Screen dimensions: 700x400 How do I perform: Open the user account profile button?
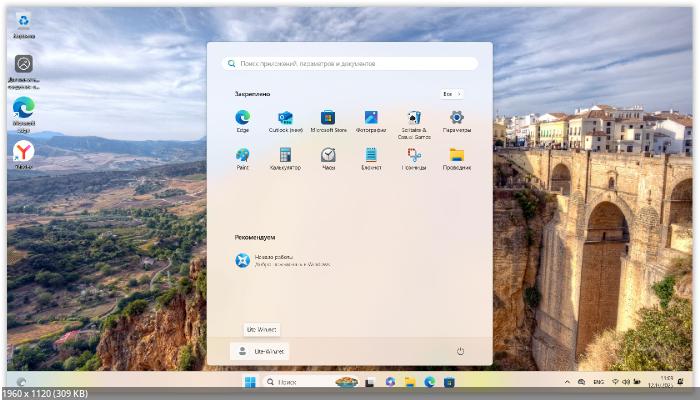260,351
